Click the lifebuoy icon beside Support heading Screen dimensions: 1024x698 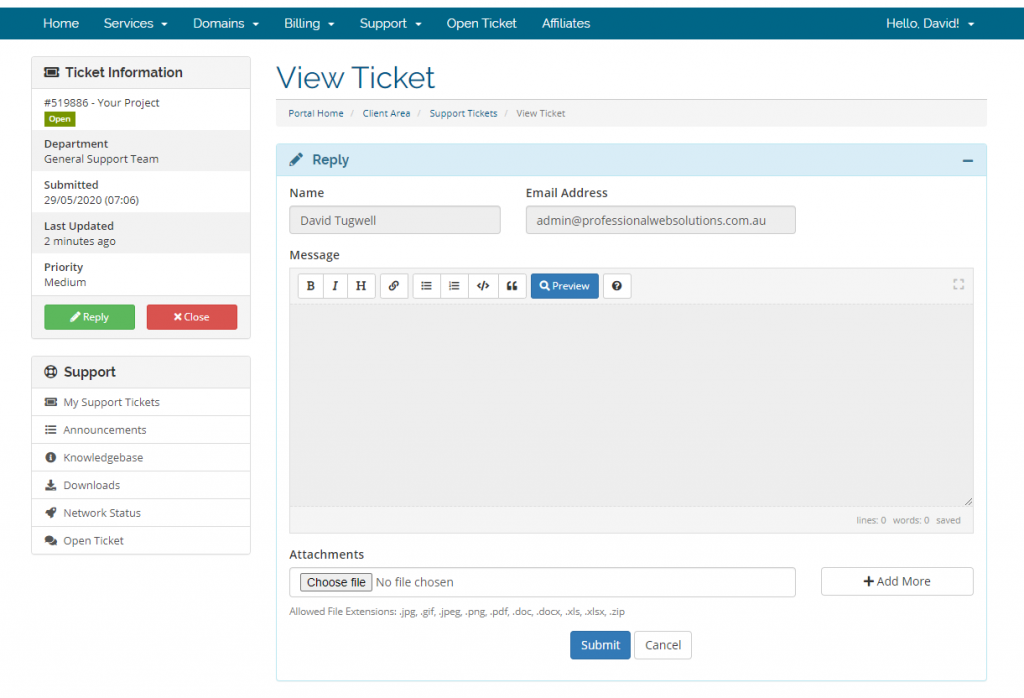click(x=51, y=372)
